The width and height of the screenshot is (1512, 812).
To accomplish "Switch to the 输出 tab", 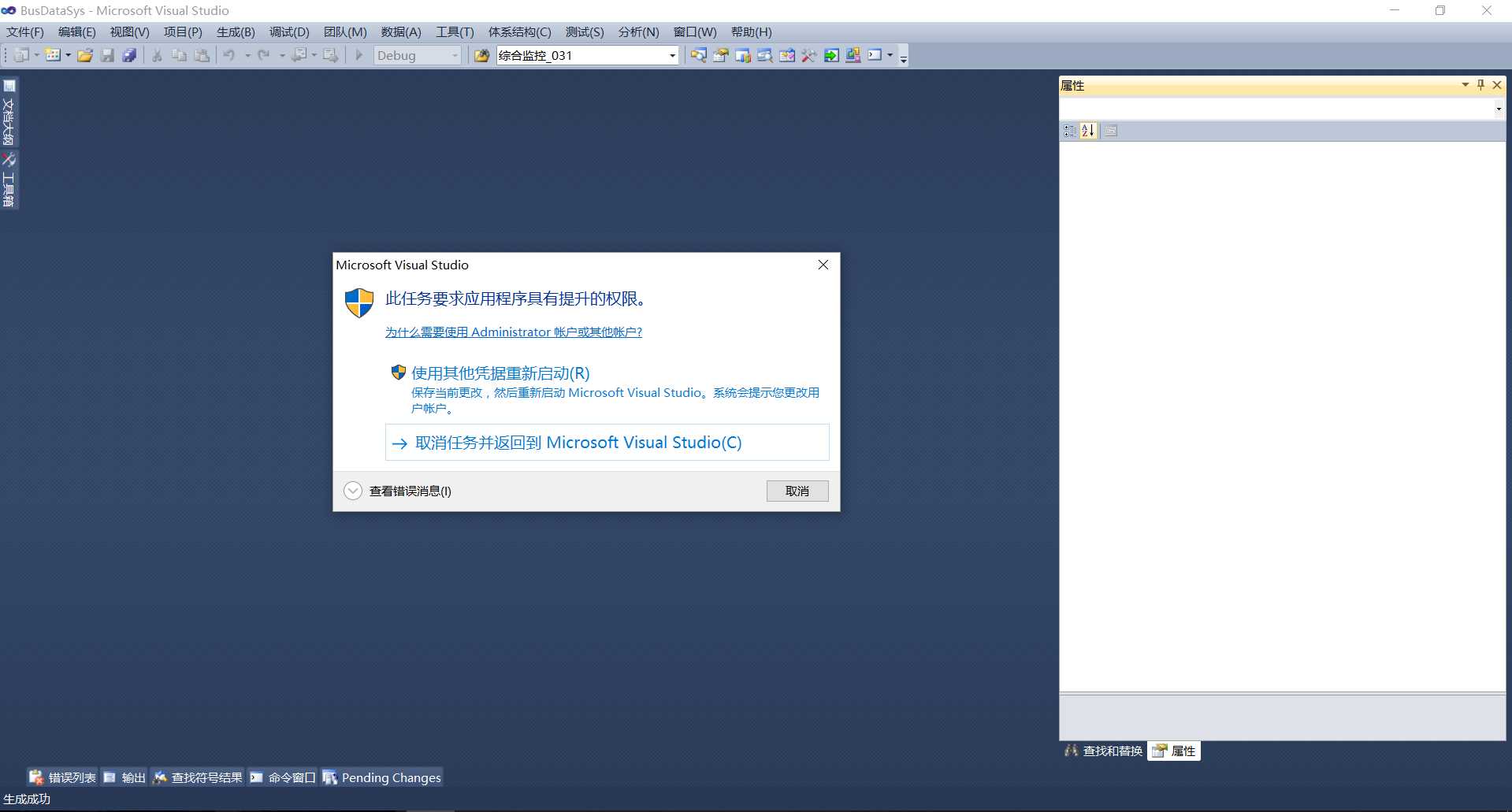I will pyautogui.click(x=124, y=777).
